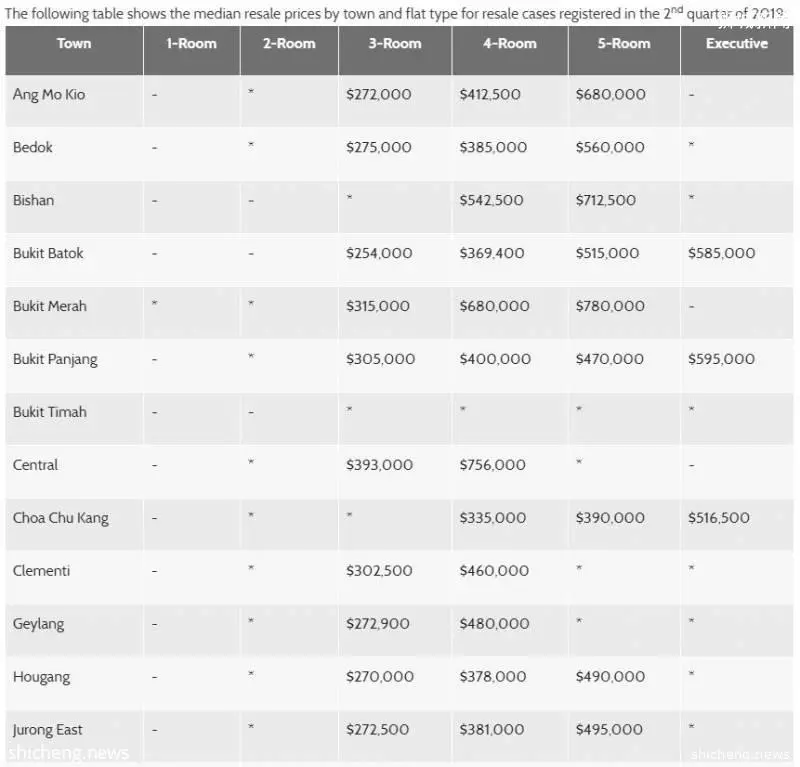
Task: Click Jurong East 5-Room price $495,000
Action: pyautogui.click(x=609, y=730)
